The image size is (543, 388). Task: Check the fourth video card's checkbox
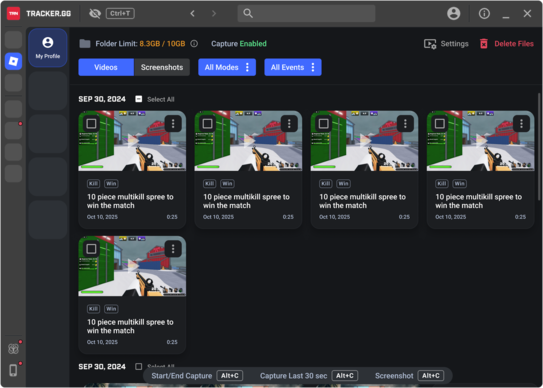tap(439, 124)
